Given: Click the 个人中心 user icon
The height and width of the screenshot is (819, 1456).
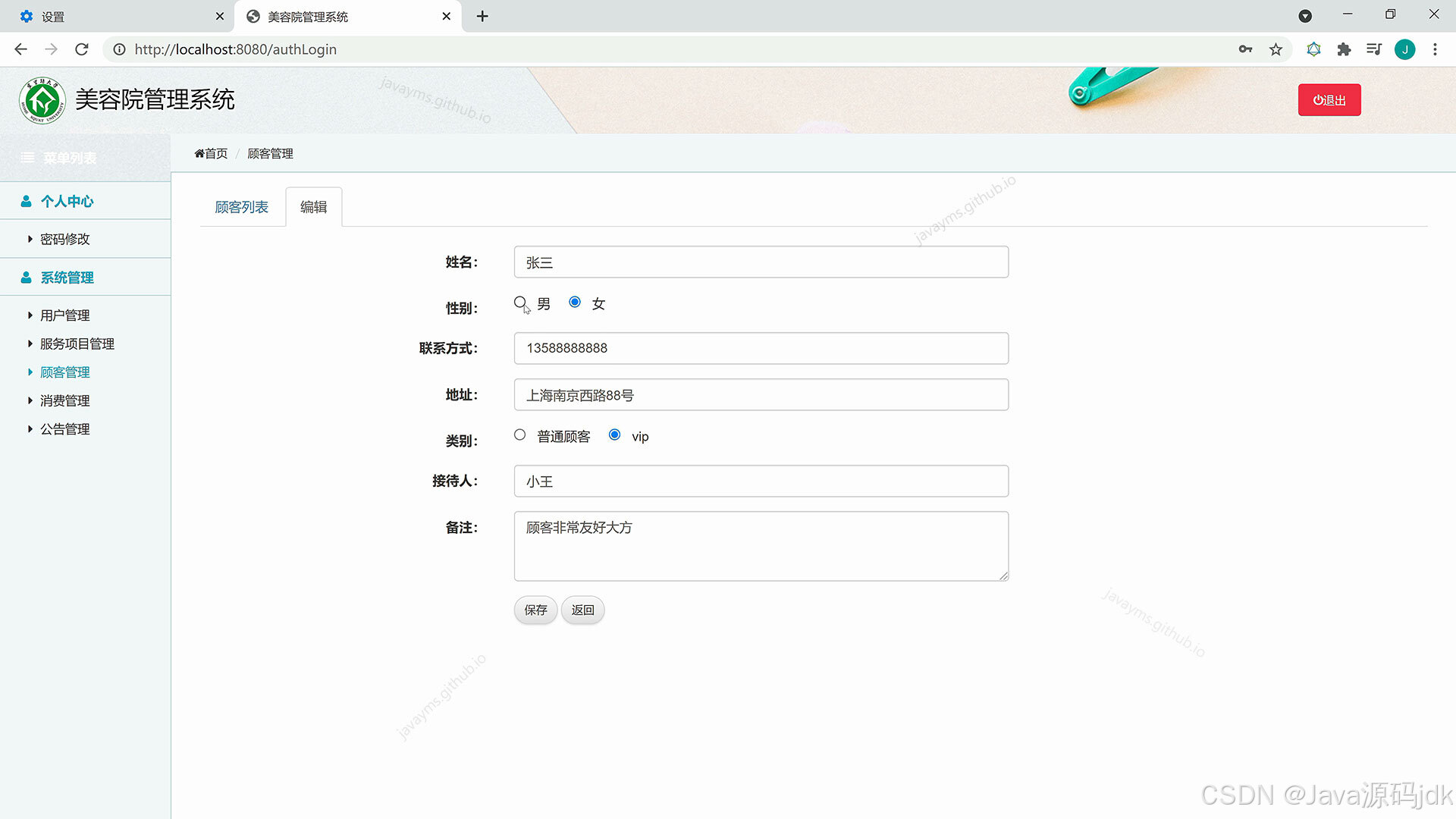Looking at the screenshot, I should [26, 201].
